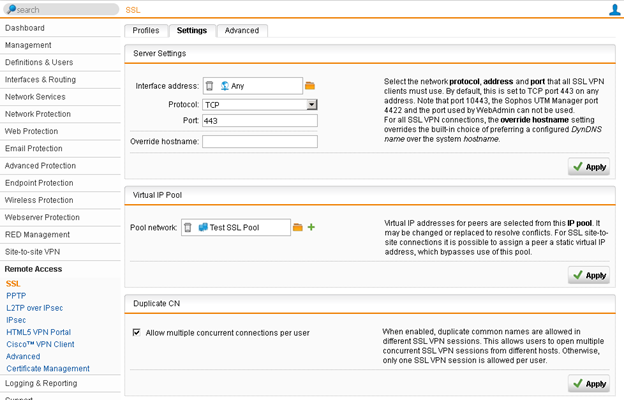The height and width of the screenshot is (400, 624).
Task: Expand Logging & Reporting menu section
Action: pyautogui.click(x=41, y=383)
